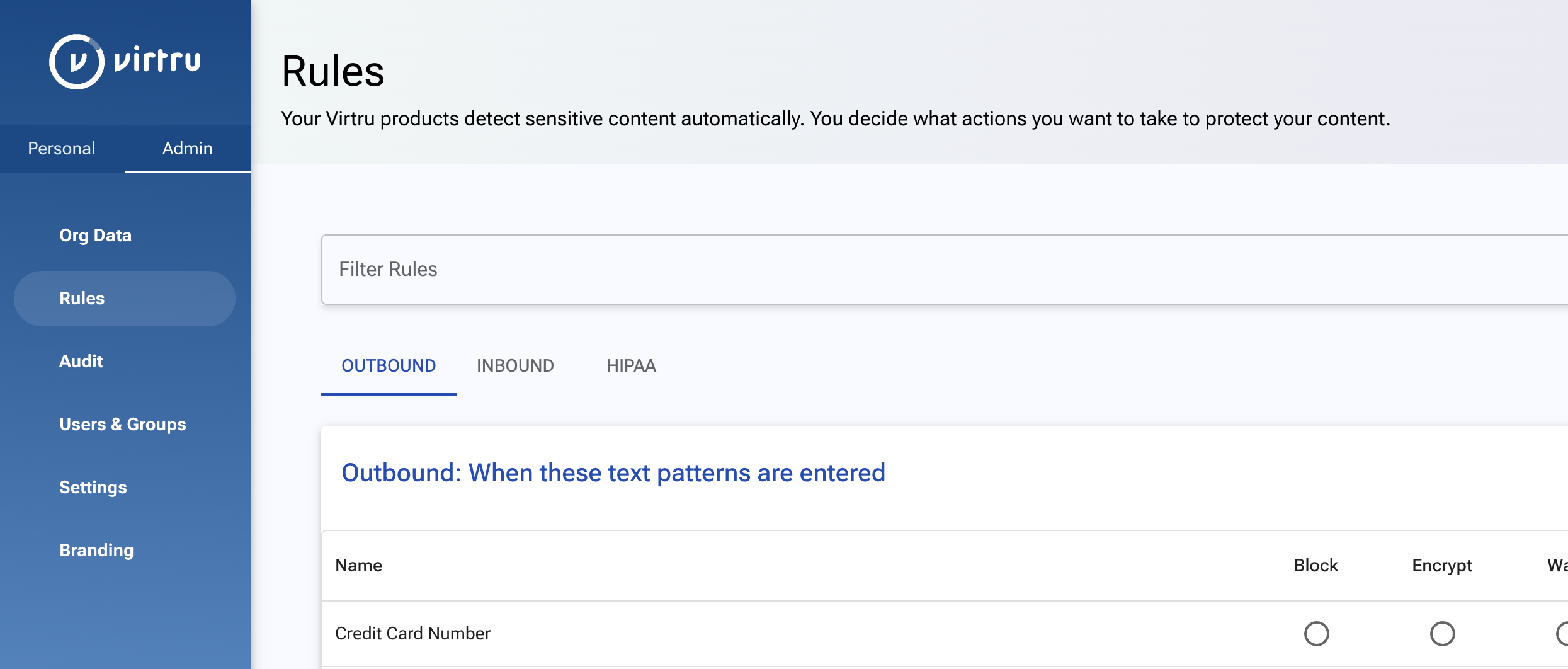Viewport: 1568px width, 669px height.
Task: Click the Name column header
Action: [x=359, y=566]
